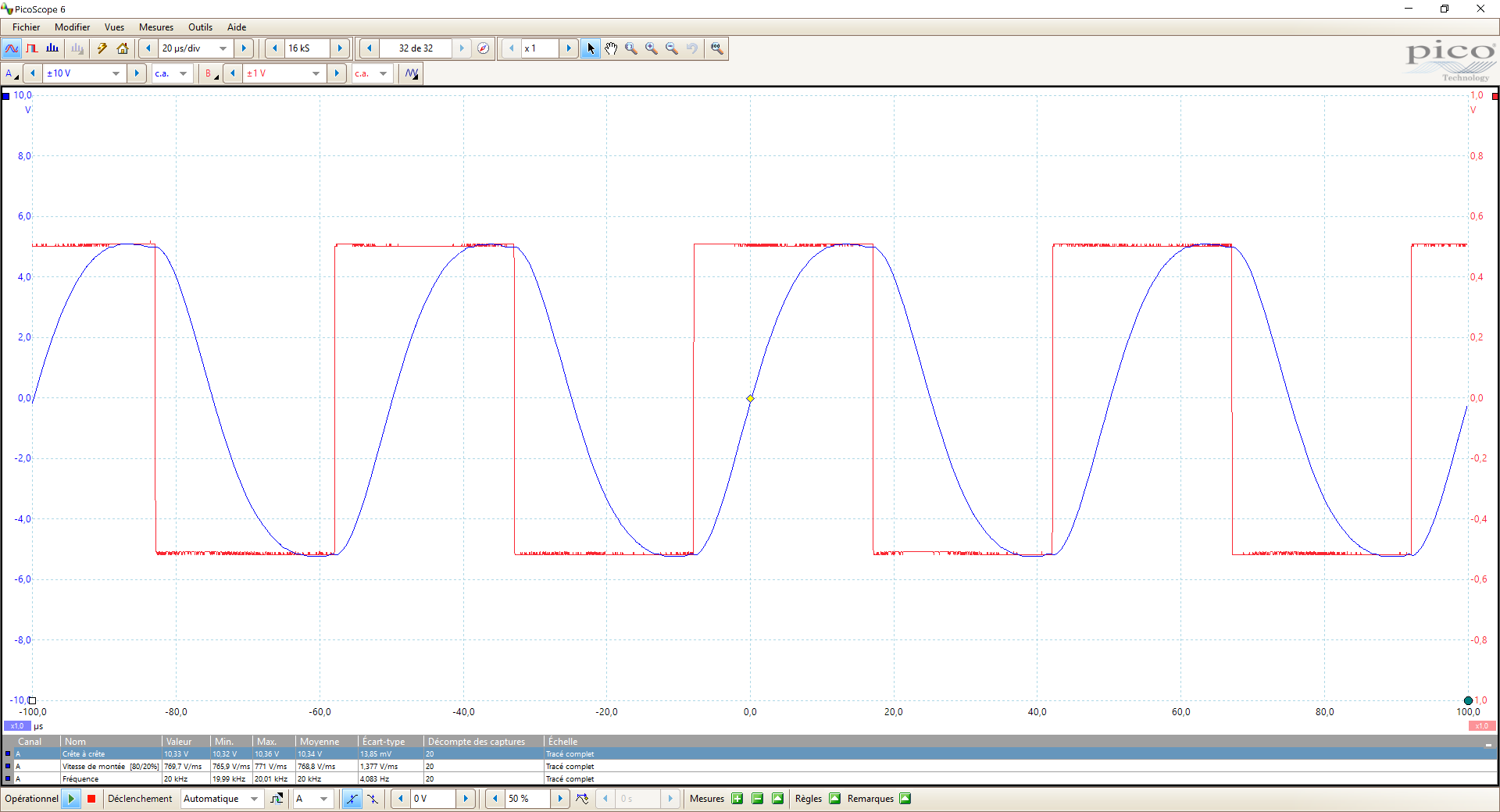Show Remarques notes green icon
This screenshot has width=1500, height=812.
pyautogui.click(x=905, y=799)
